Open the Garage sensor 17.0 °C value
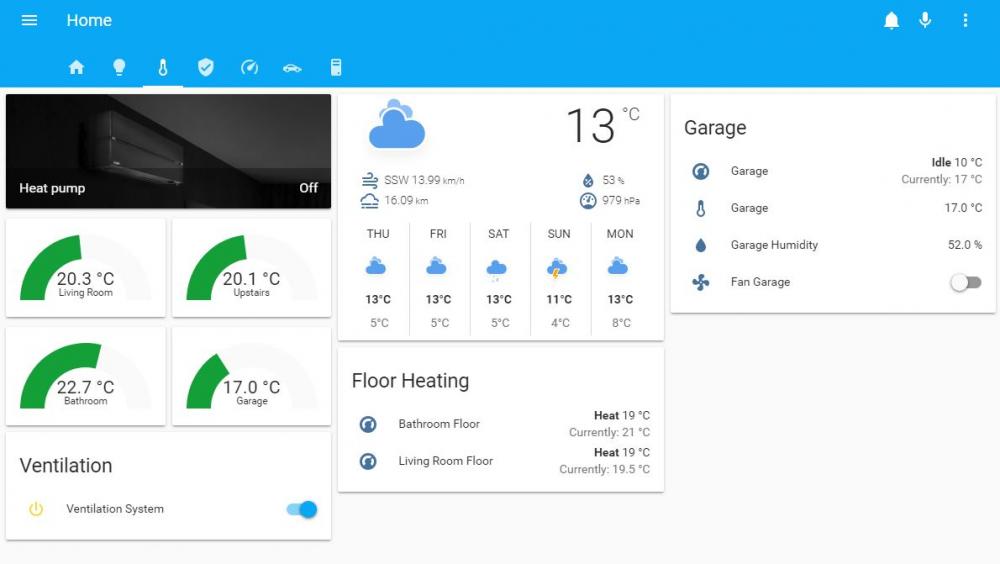This screenshot has width=1000, height=564. click(963, 208)
